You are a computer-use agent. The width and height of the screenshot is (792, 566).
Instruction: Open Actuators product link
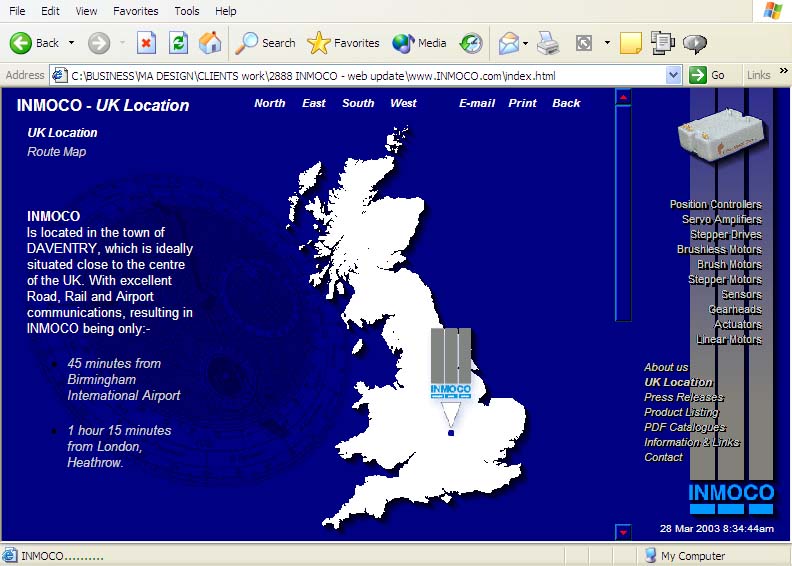coord(738,324)
